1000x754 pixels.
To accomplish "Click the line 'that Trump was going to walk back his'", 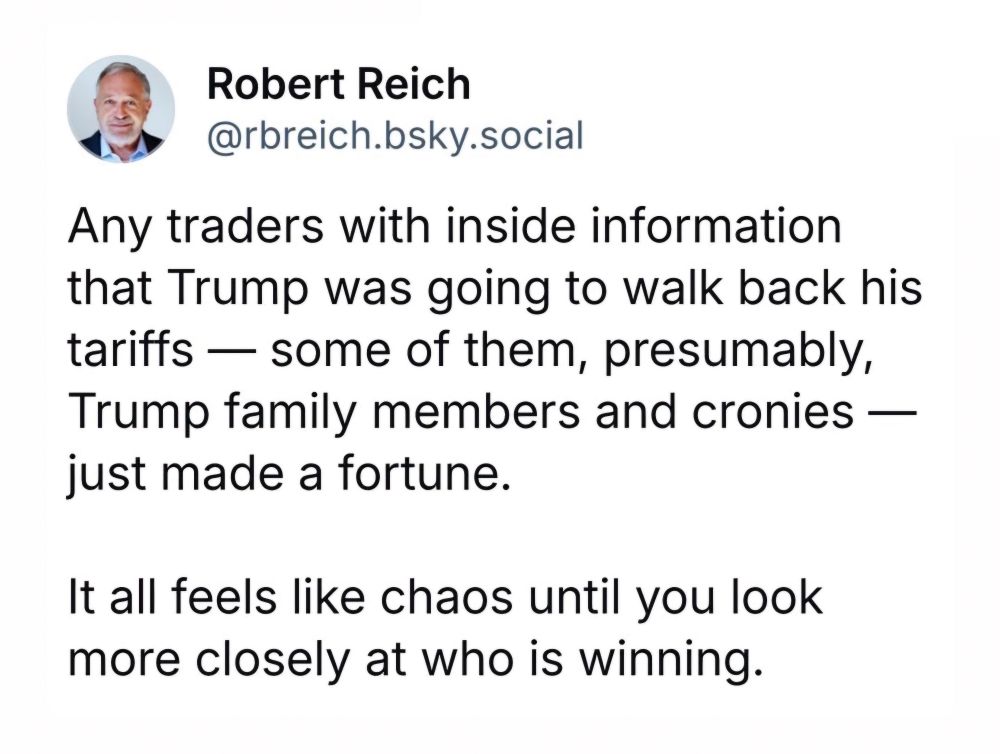I will (494, 289).
